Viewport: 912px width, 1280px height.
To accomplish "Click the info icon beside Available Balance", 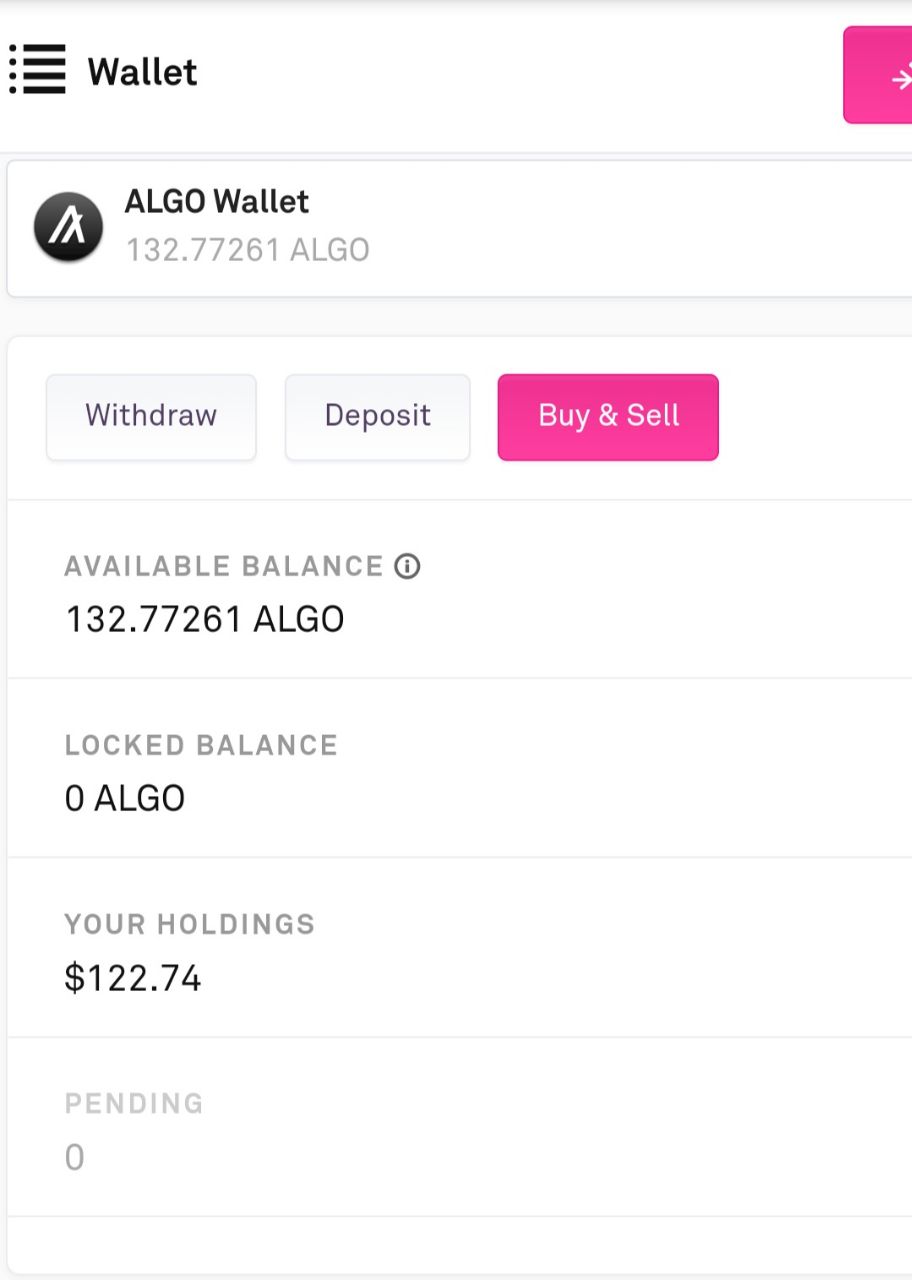I will point(407,567).
